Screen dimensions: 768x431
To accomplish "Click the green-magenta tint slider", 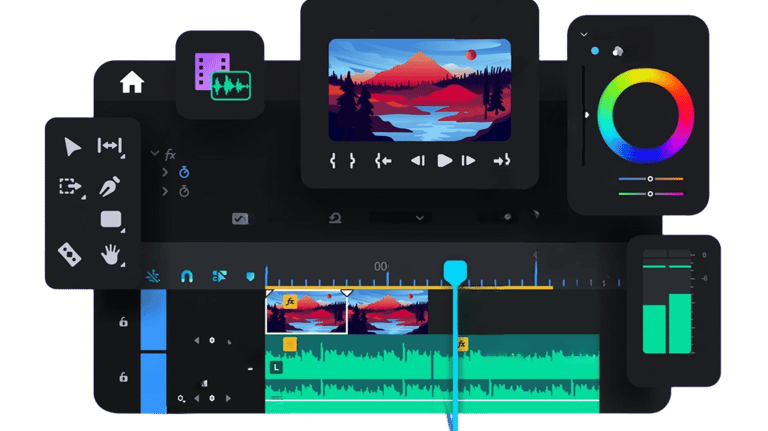I will [650, 194].
